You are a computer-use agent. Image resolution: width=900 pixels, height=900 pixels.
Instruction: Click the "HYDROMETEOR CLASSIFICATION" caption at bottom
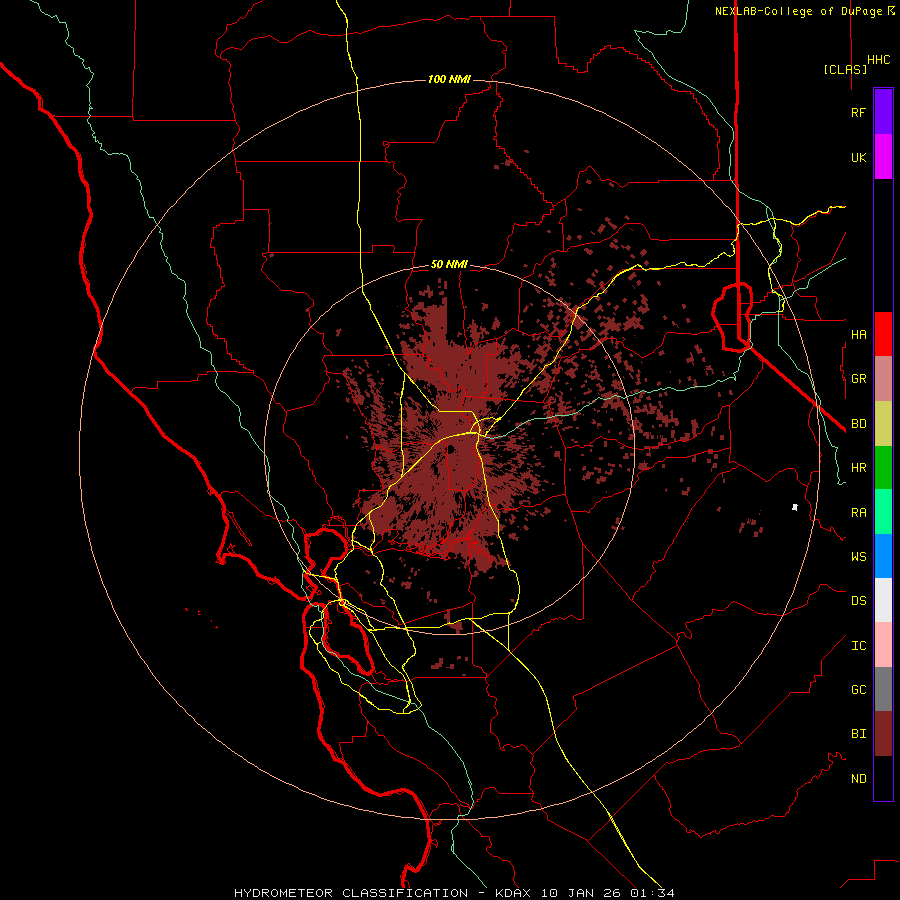coord(351,893)
